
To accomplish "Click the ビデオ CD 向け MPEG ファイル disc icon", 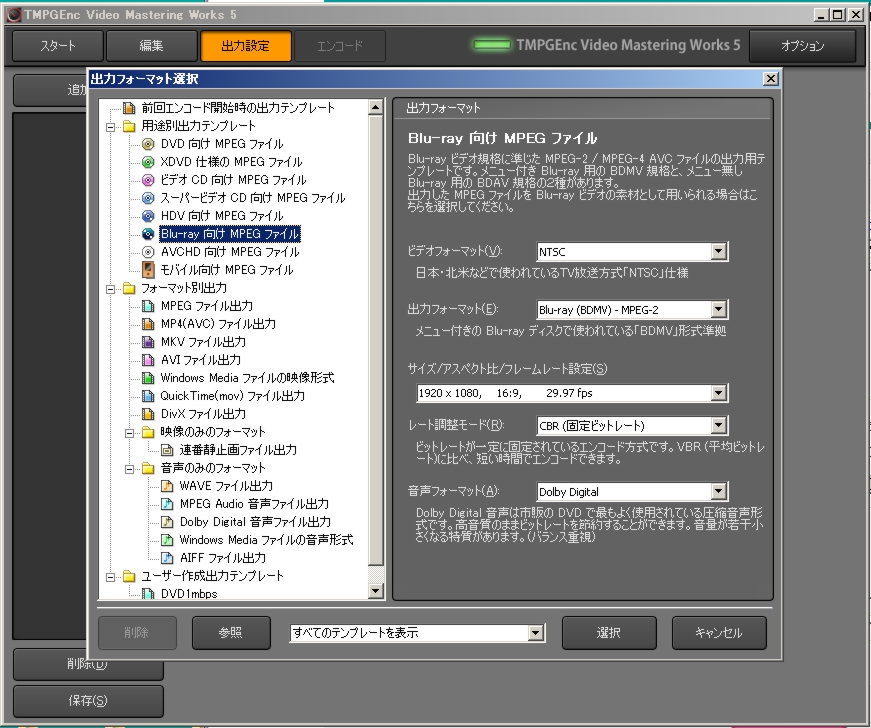I will point(148,180).
